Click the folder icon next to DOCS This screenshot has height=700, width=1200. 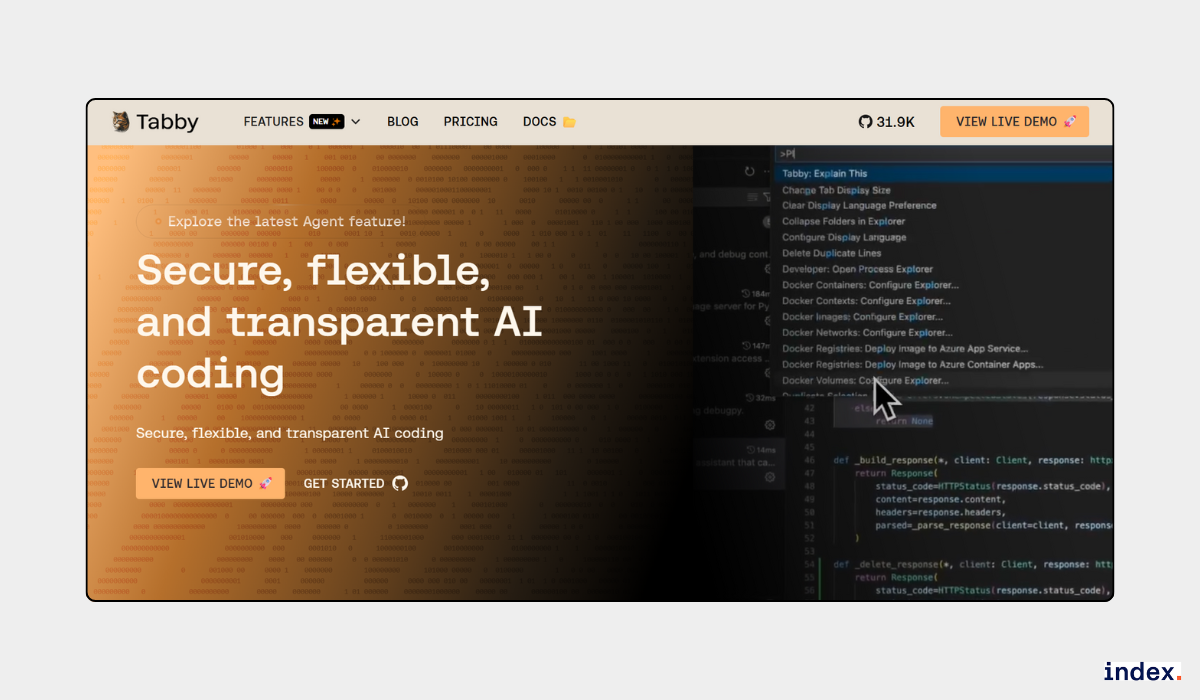tap(566, 121)
